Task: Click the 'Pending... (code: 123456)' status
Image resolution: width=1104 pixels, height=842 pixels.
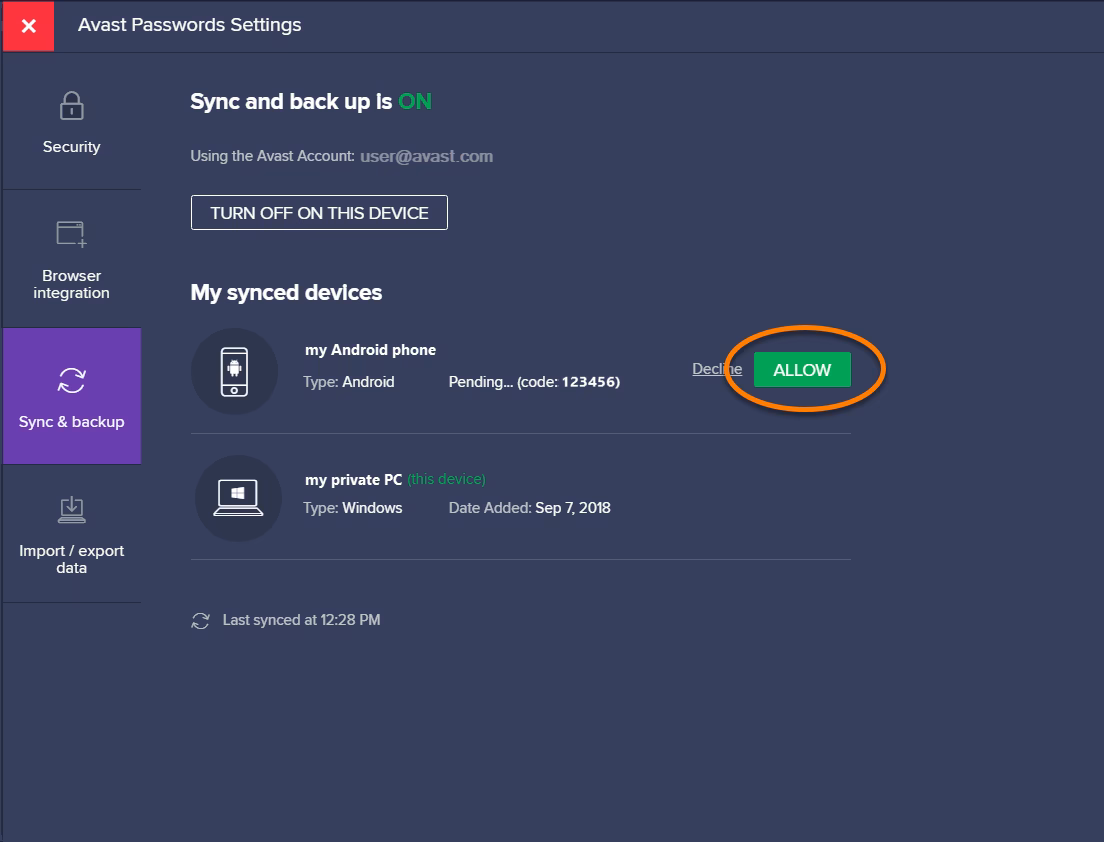Action: [x=534, y=382]
